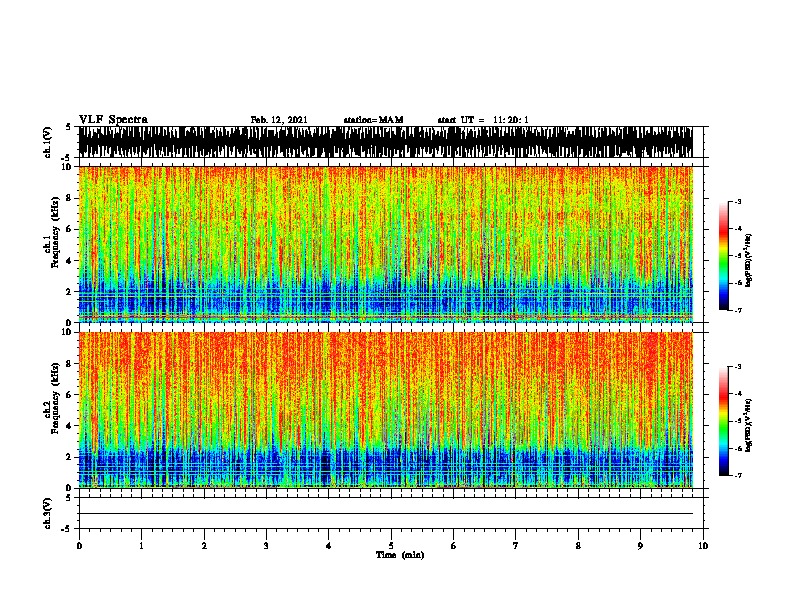Click the "VLF Spectra" plot title
The width and height of the screenshot is (792, 612).
[x=113, y=120]
